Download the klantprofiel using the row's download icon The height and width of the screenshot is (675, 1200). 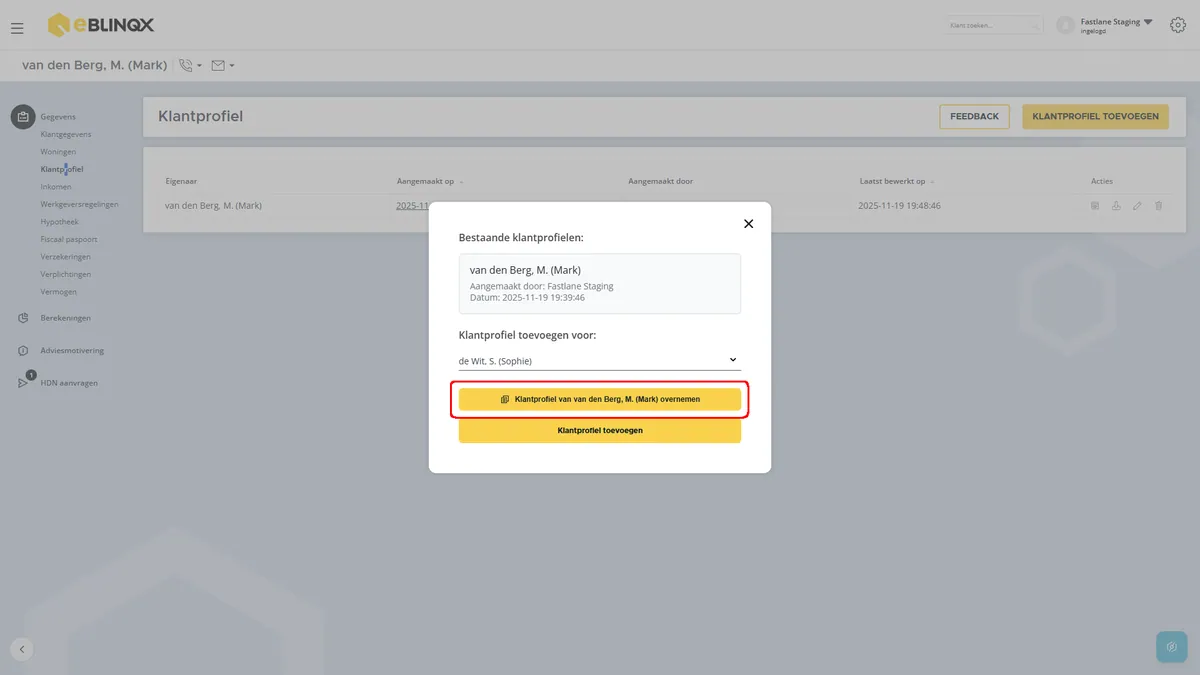[1116, 206]
